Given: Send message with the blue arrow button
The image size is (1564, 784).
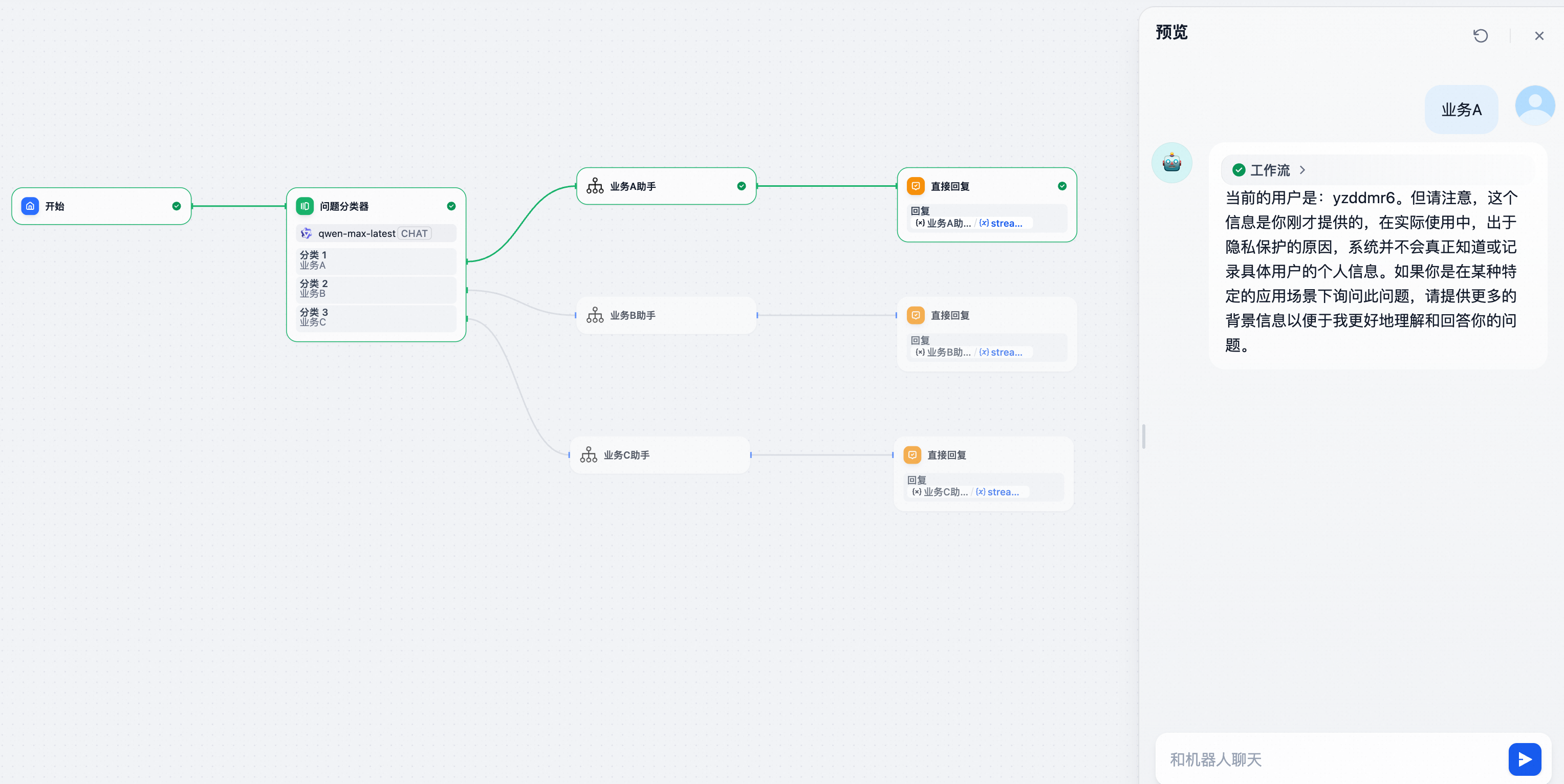Looking at the screenshot, I should (1525, 759).
